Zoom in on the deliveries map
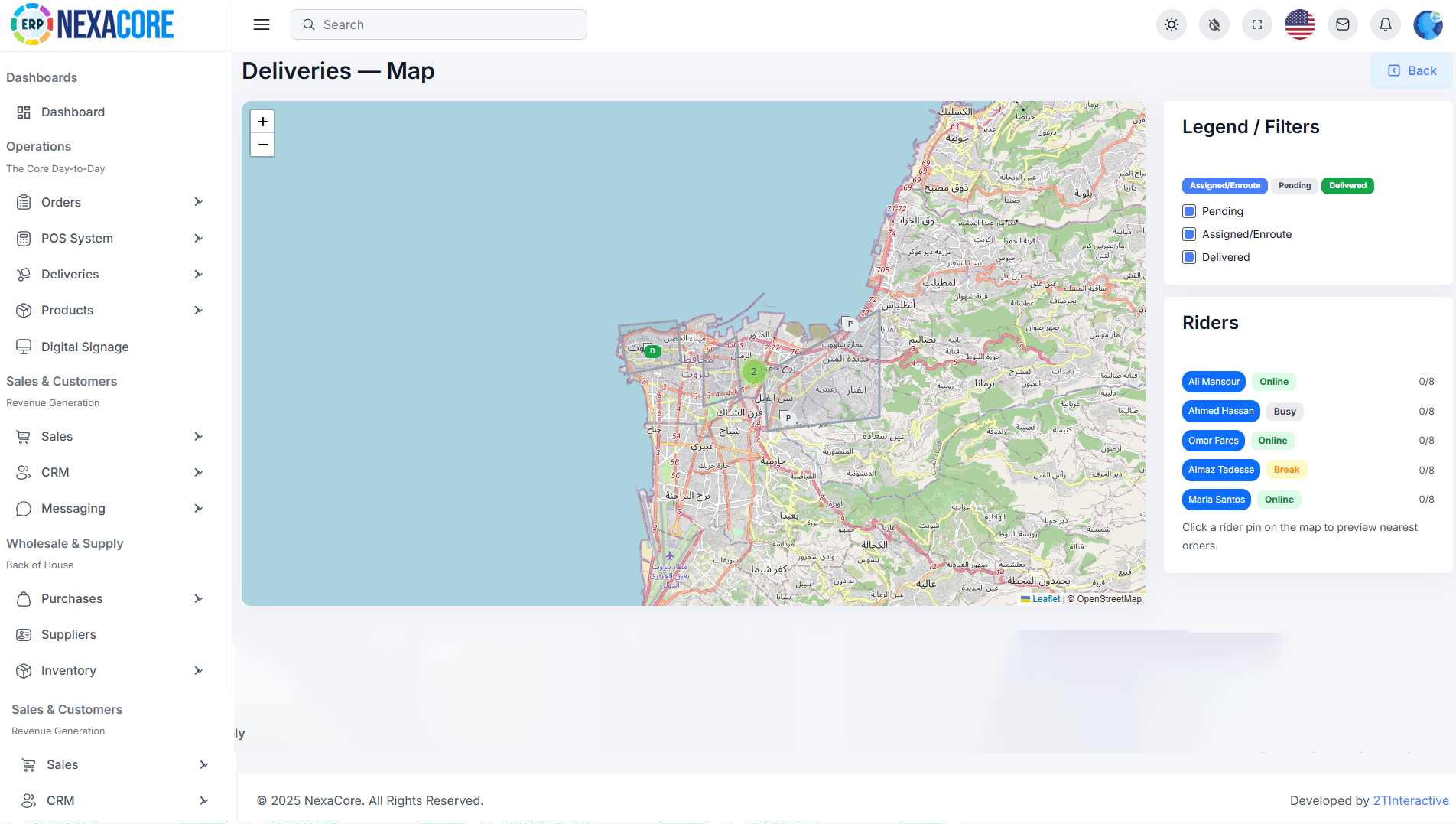The width and height of the screenshot is (1456, 824). pyautogui.click(x=262, y=122)
